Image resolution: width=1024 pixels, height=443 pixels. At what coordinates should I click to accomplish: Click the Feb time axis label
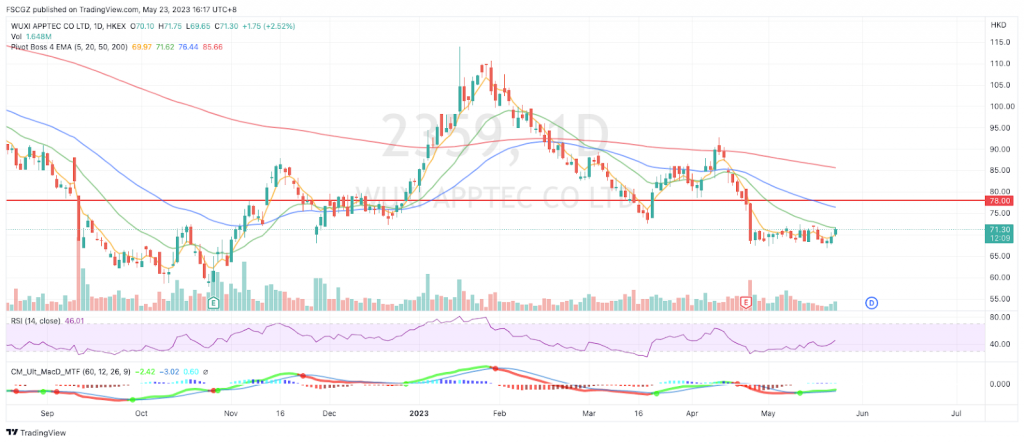coord(500,414)
